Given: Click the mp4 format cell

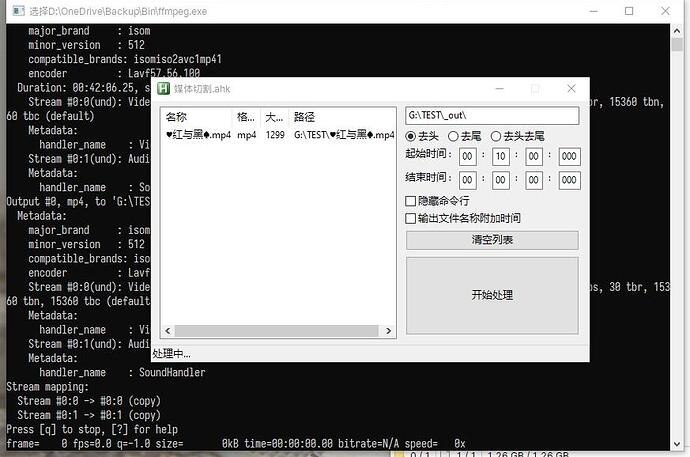Looking at the screenshot, I should (x=246, y=135).
